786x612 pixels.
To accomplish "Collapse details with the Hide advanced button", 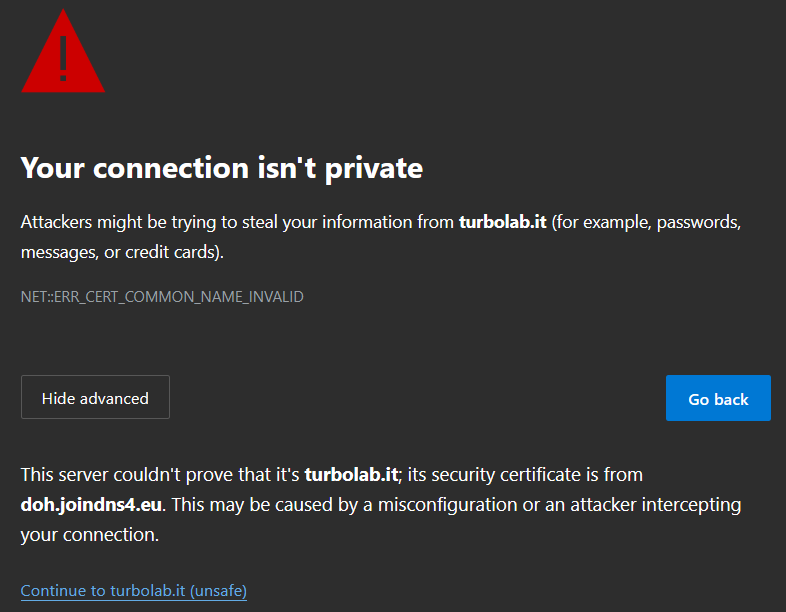I will pyautogui.click(x=95, y=397).
